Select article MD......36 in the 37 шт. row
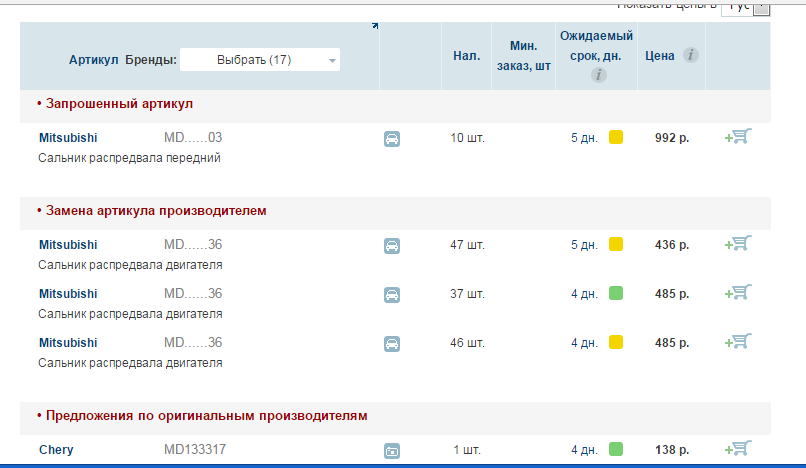Image resolution: width=806 pixels, height=468 pixels. [x=193, y=293]
